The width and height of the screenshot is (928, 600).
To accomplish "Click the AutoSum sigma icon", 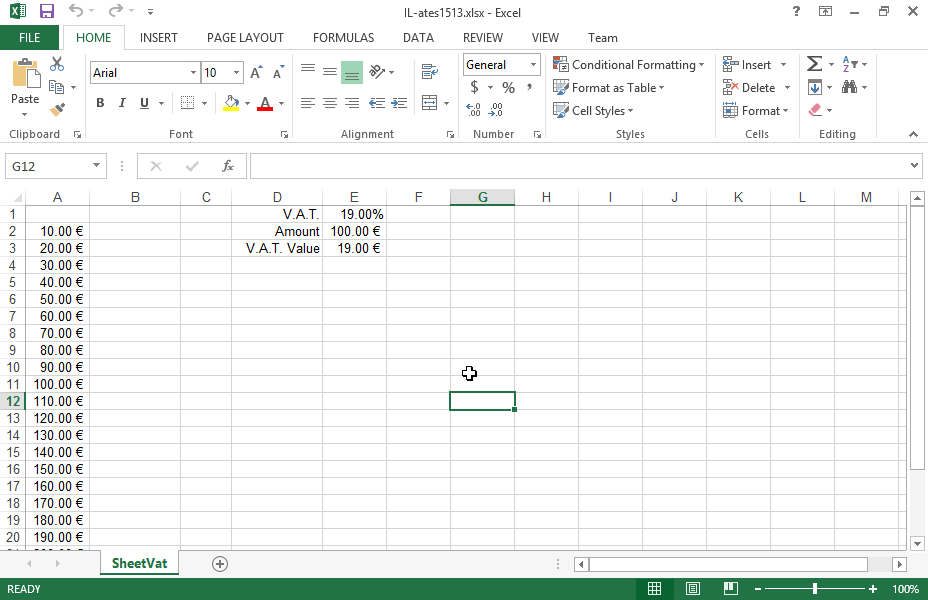I will [814, 65].
